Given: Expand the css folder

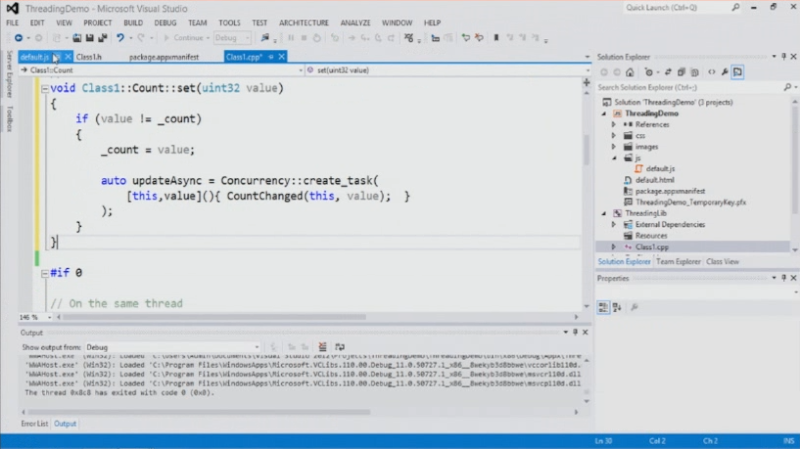Looking at the screenshot, I should (614, 136).
